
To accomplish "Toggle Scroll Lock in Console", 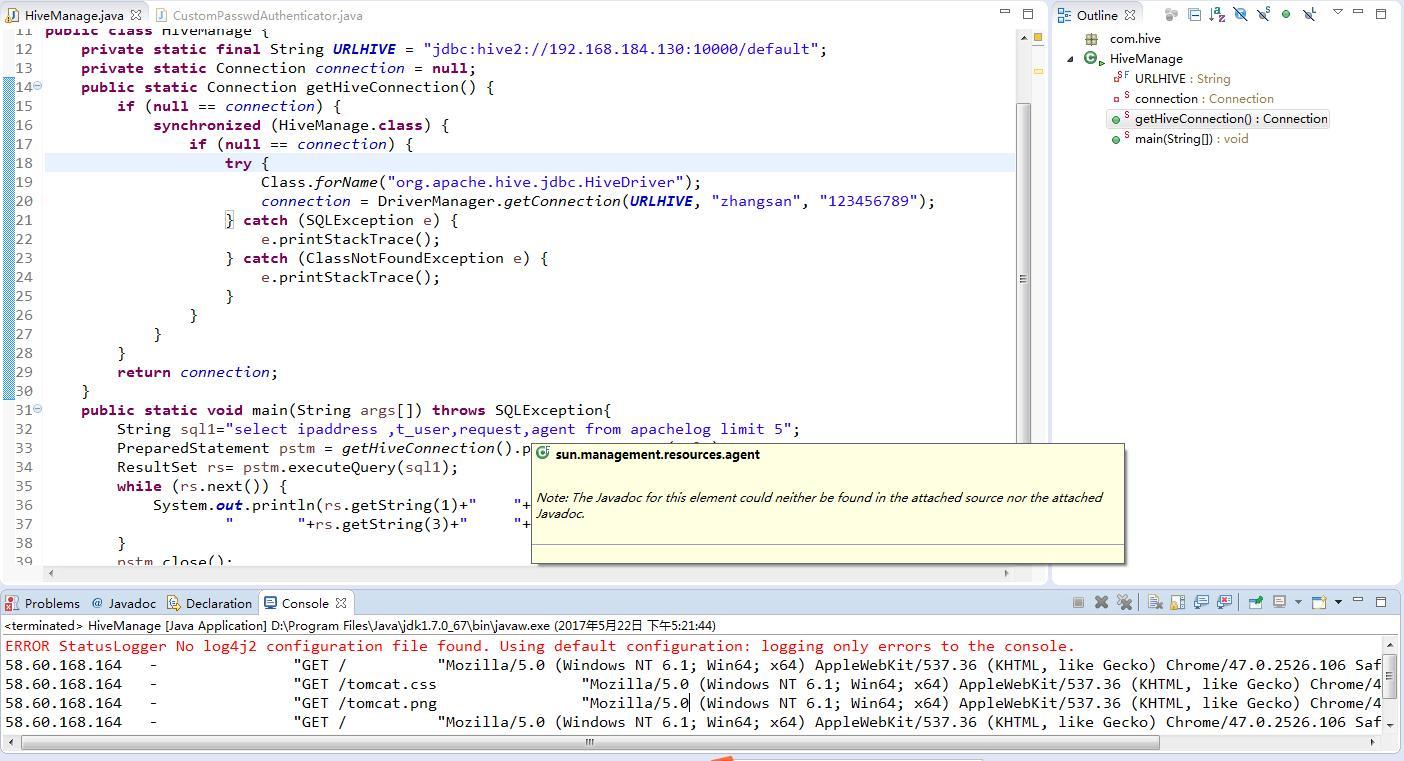I will click(1177, 602).
